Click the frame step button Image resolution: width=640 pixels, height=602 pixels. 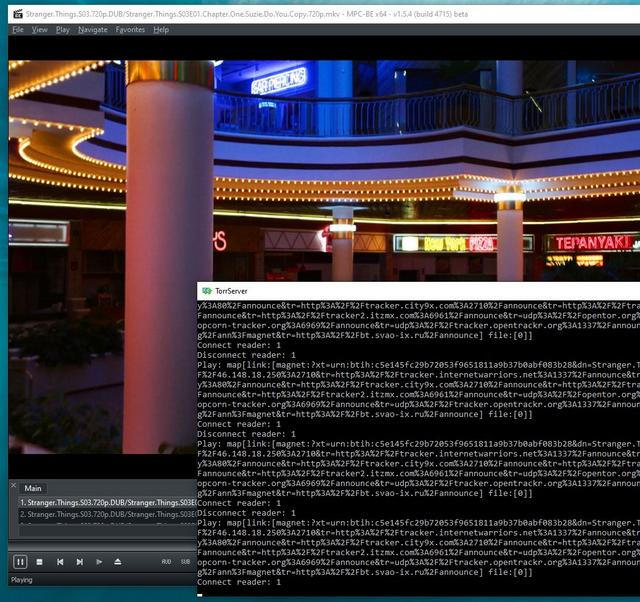click(x=99, y=562)
